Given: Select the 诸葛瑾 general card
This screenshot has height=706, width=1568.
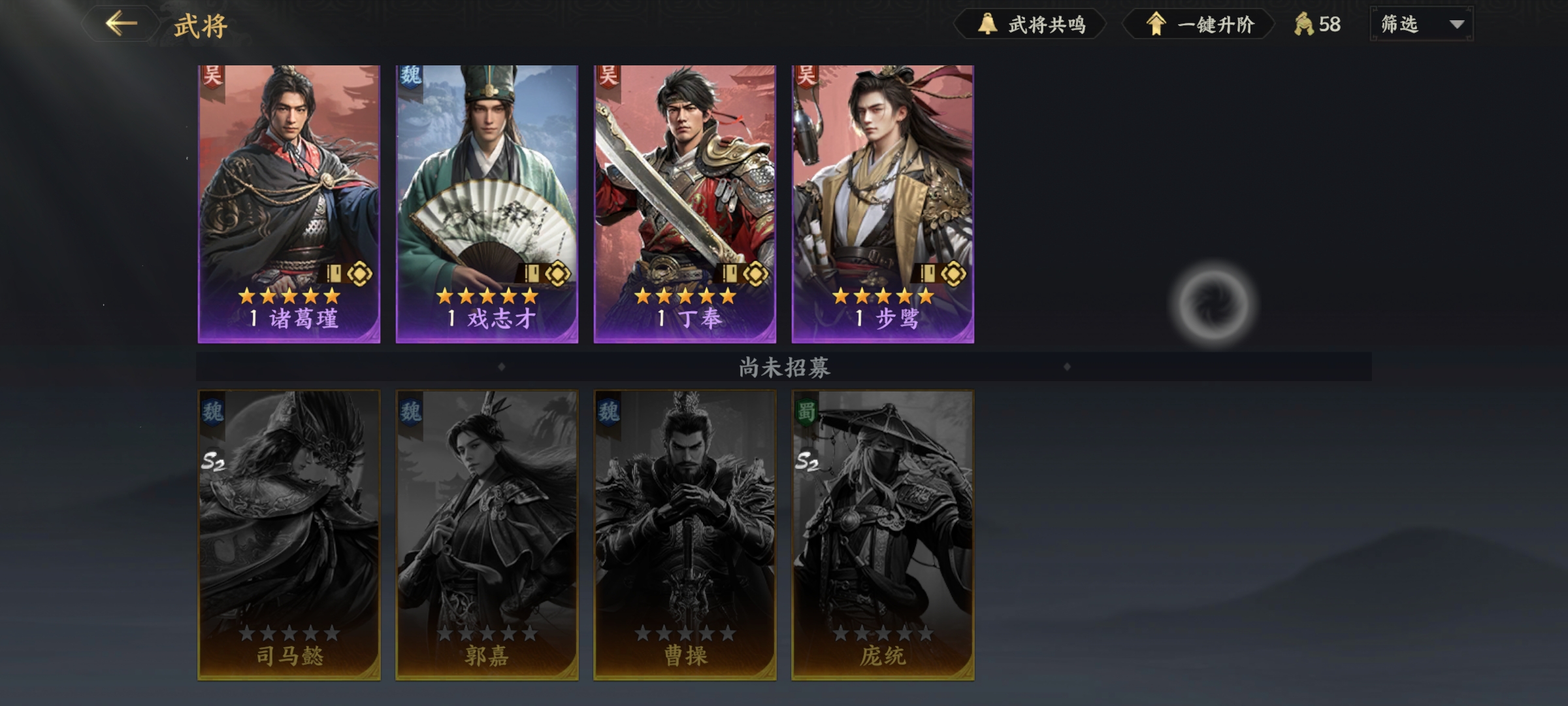Looking at the screenshot, I should coord(289,204).
